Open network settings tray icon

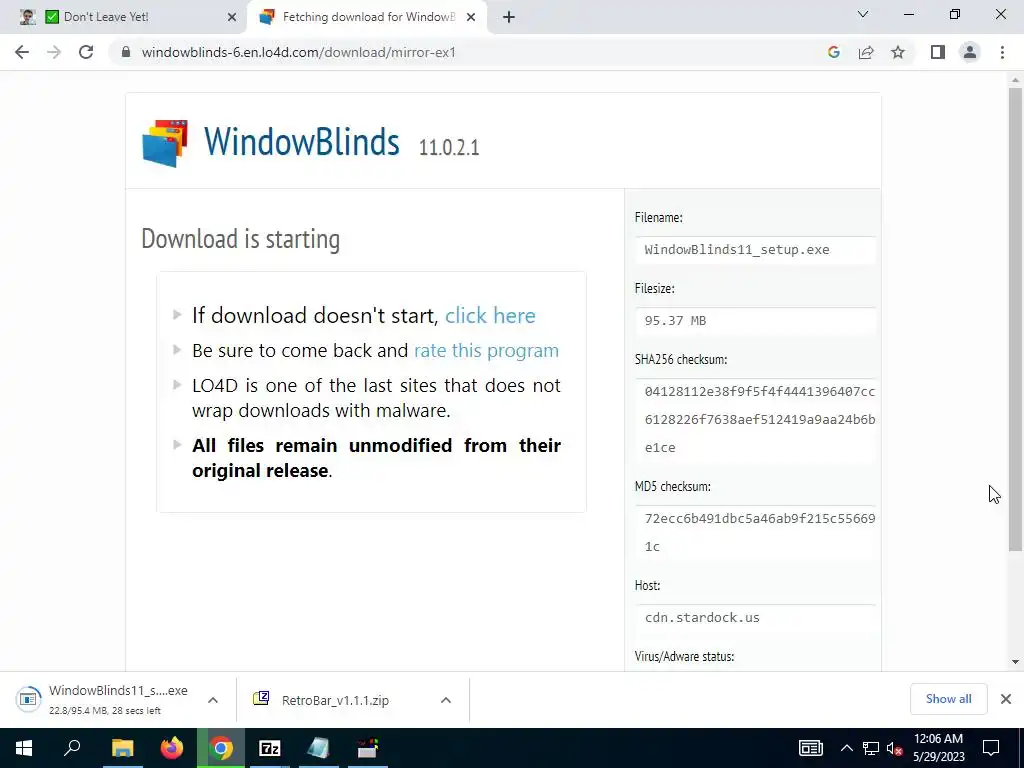(x=871, y=748)
